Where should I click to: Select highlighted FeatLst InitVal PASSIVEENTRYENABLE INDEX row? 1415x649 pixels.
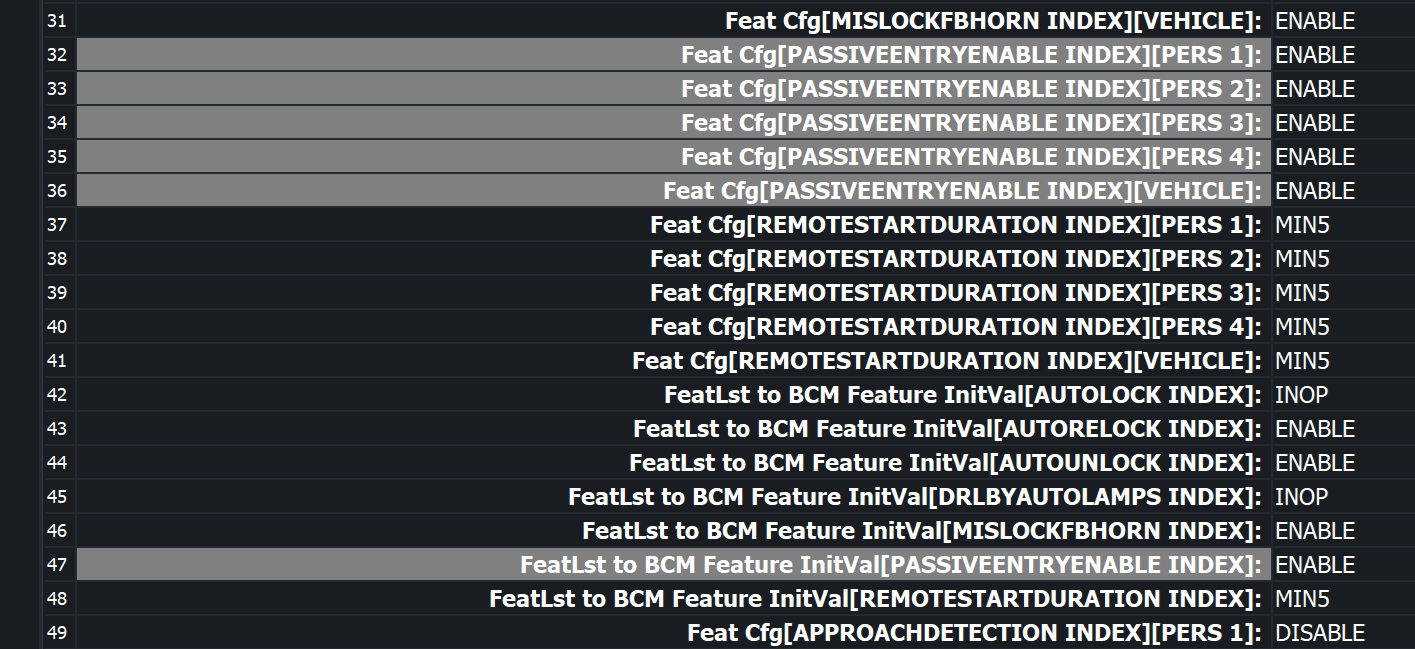point(890,565)
